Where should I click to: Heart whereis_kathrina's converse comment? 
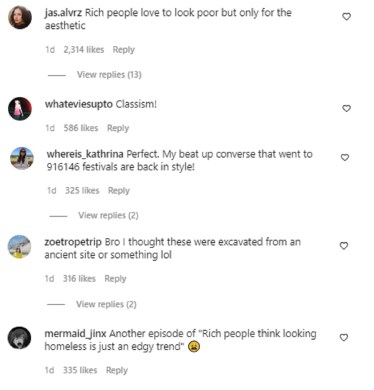[x=345, y=157]
